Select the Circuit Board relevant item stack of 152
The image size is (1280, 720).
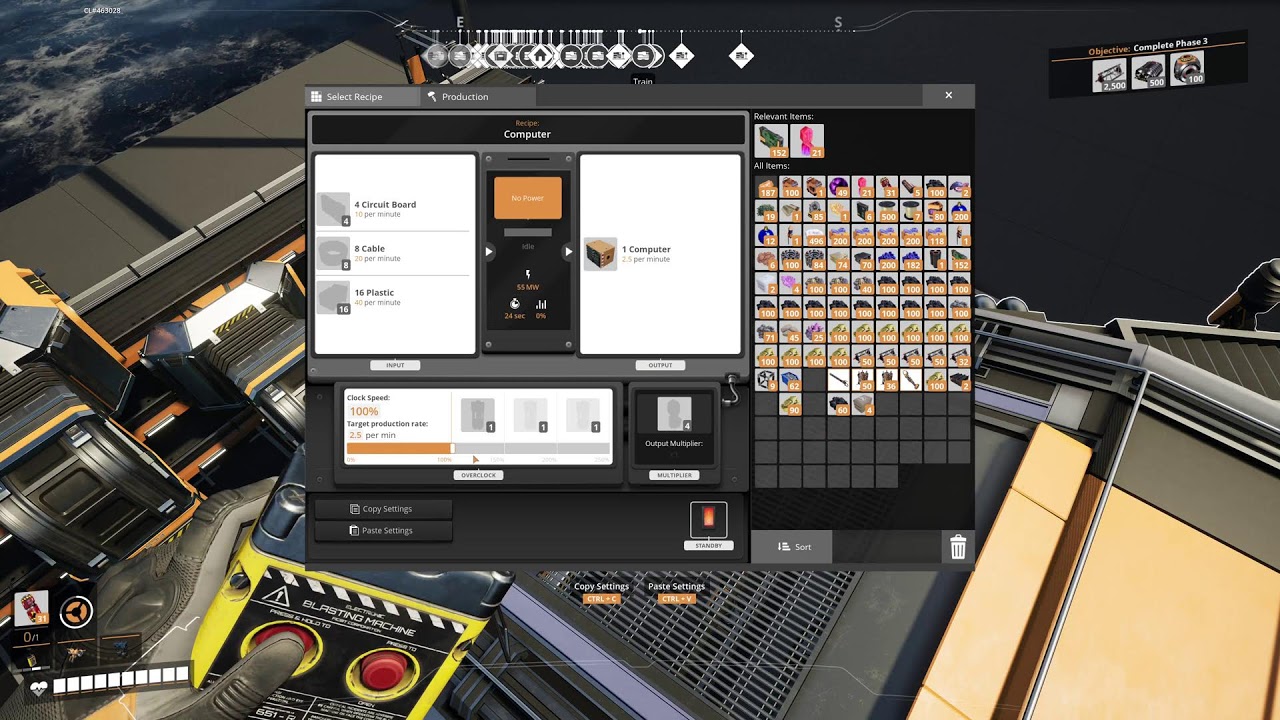click(771, 141)
